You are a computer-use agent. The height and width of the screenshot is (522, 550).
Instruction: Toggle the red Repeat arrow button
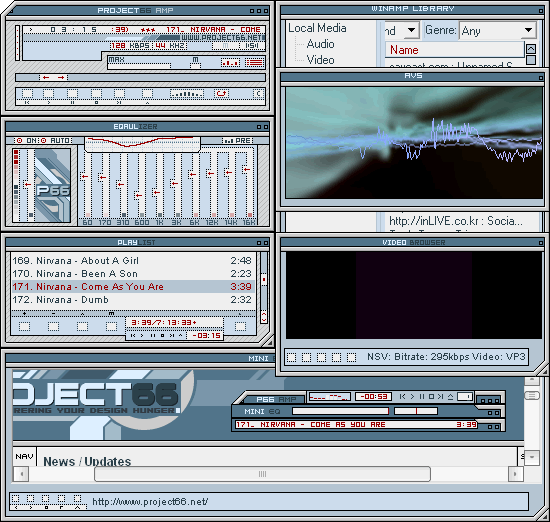[x=221, y=94]
